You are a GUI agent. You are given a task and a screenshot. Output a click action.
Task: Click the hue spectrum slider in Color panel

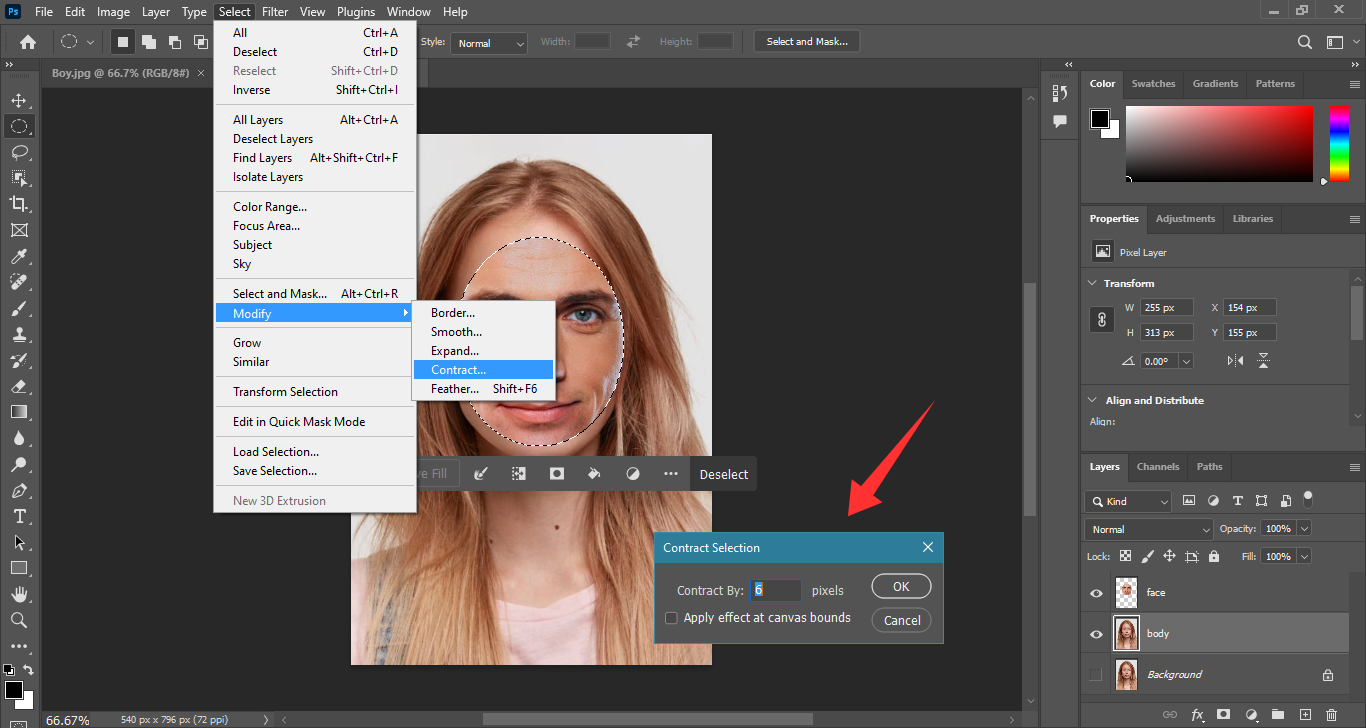(x=1339, y=144)
